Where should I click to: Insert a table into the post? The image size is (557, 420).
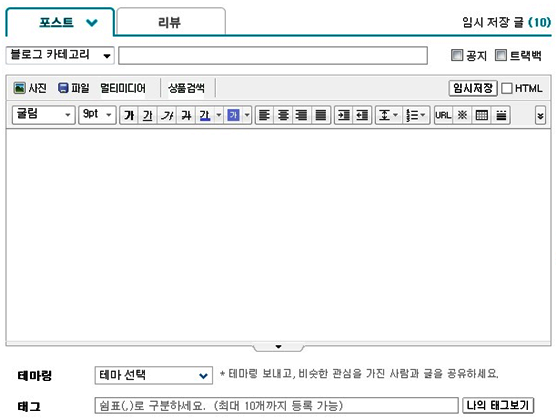tap(481, 115)
